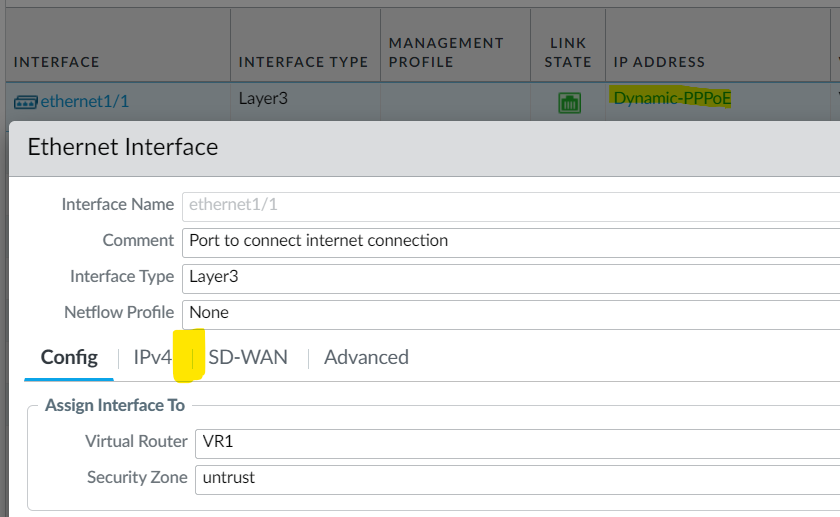The image size is (840, 517).
Task: Go to the Advanced tab
Action: (366, 357)
